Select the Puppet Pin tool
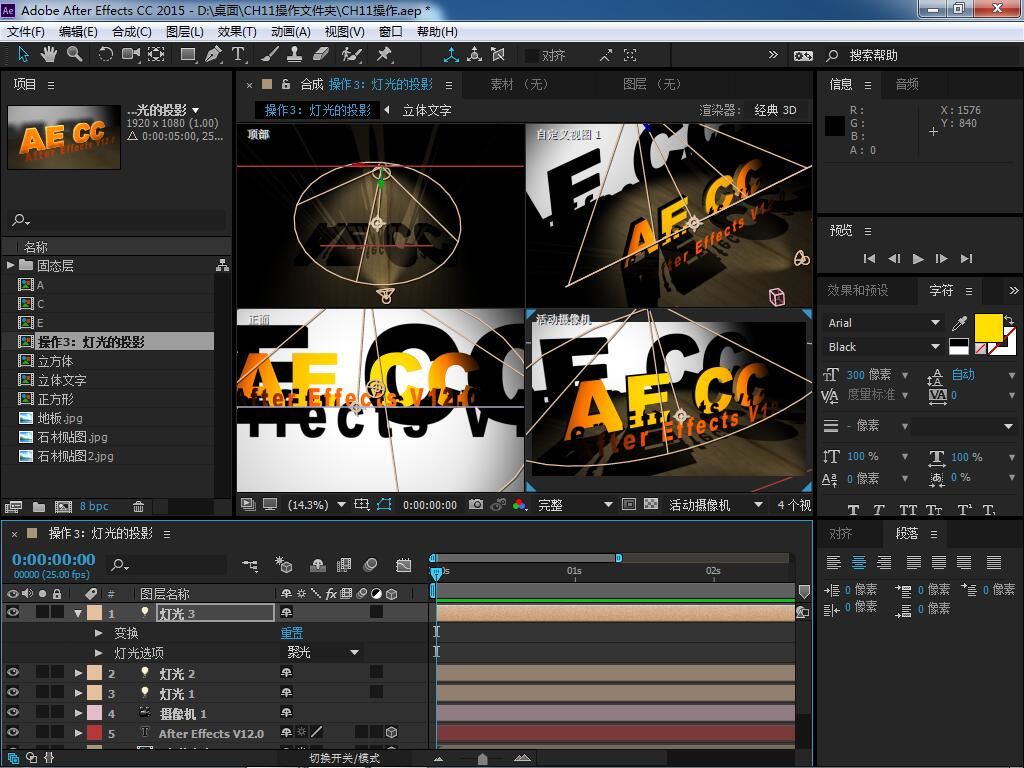Viewport: 1024px width, 768px height. pyautogui.click(x=384, y=55)
